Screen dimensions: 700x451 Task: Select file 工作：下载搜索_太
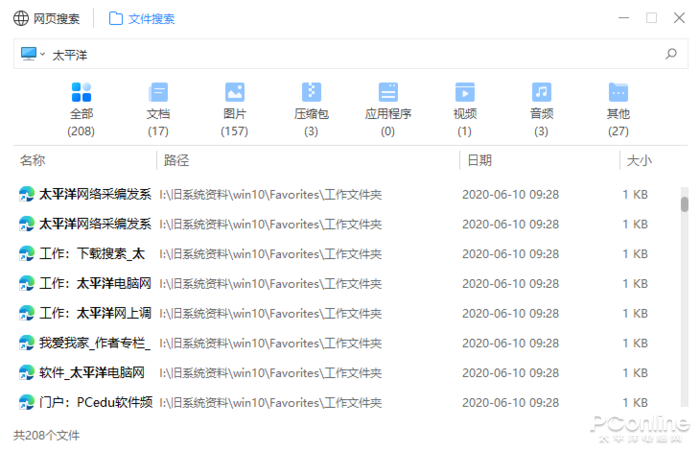coord(92,254)
